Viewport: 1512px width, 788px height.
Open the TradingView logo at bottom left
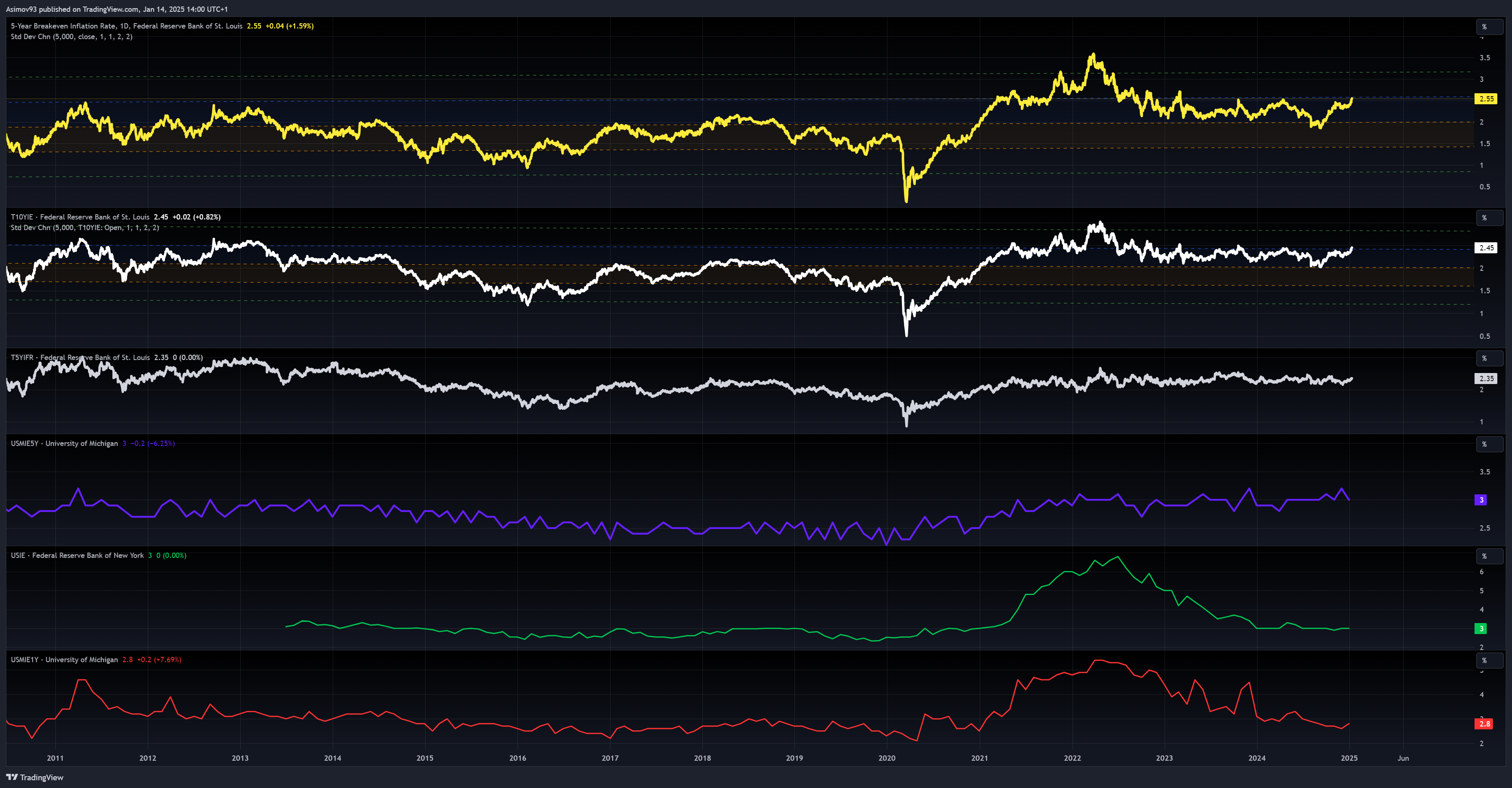point(35,777)
